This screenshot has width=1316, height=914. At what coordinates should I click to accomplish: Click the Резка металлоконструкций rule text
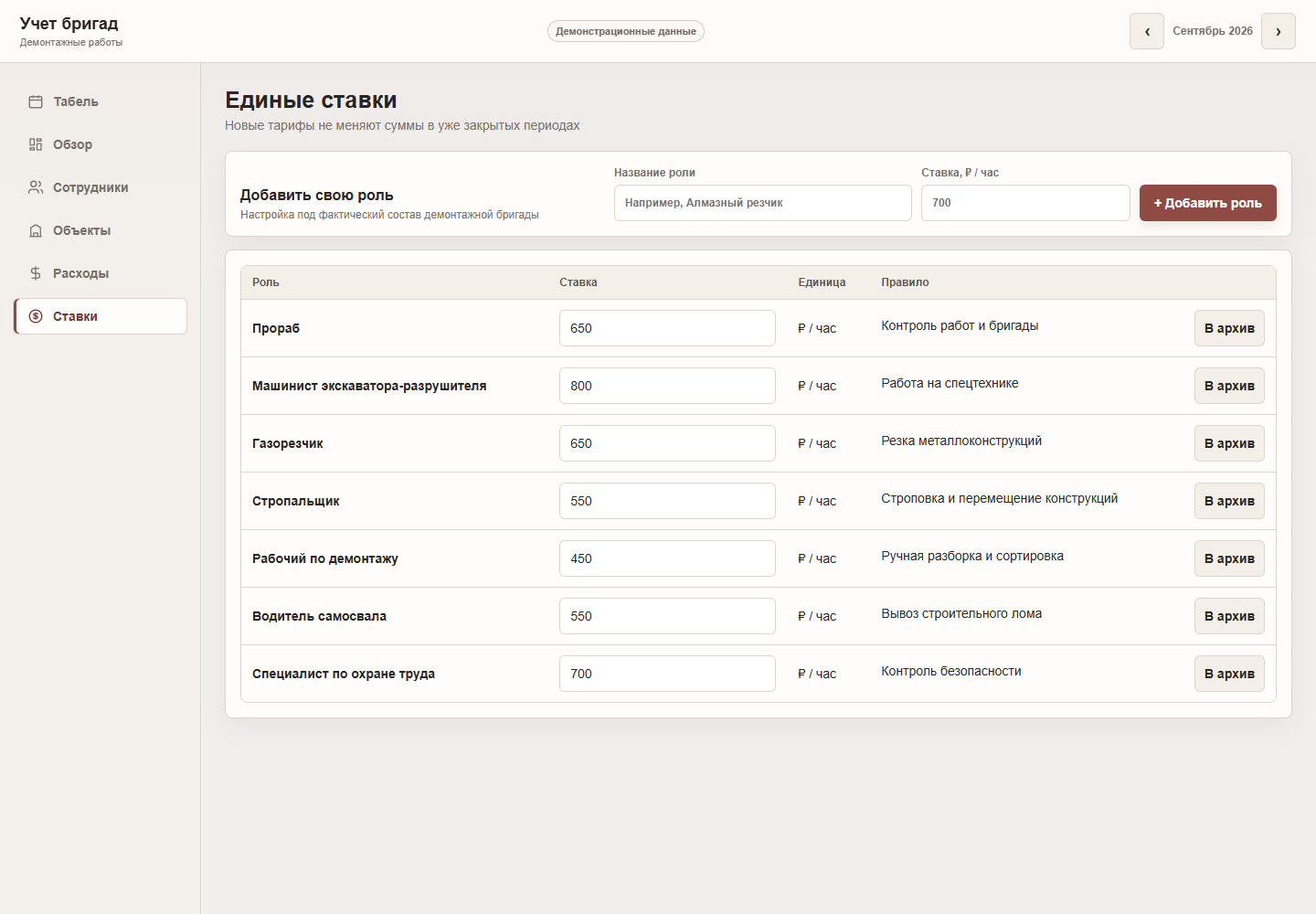[x=961, y=441]
